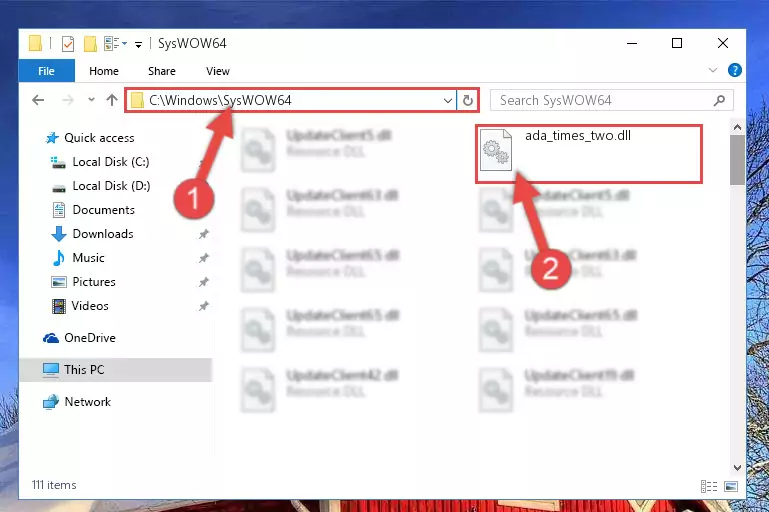
Task: Click the OneDrive cloud icon
Action: tap(51, 338)
